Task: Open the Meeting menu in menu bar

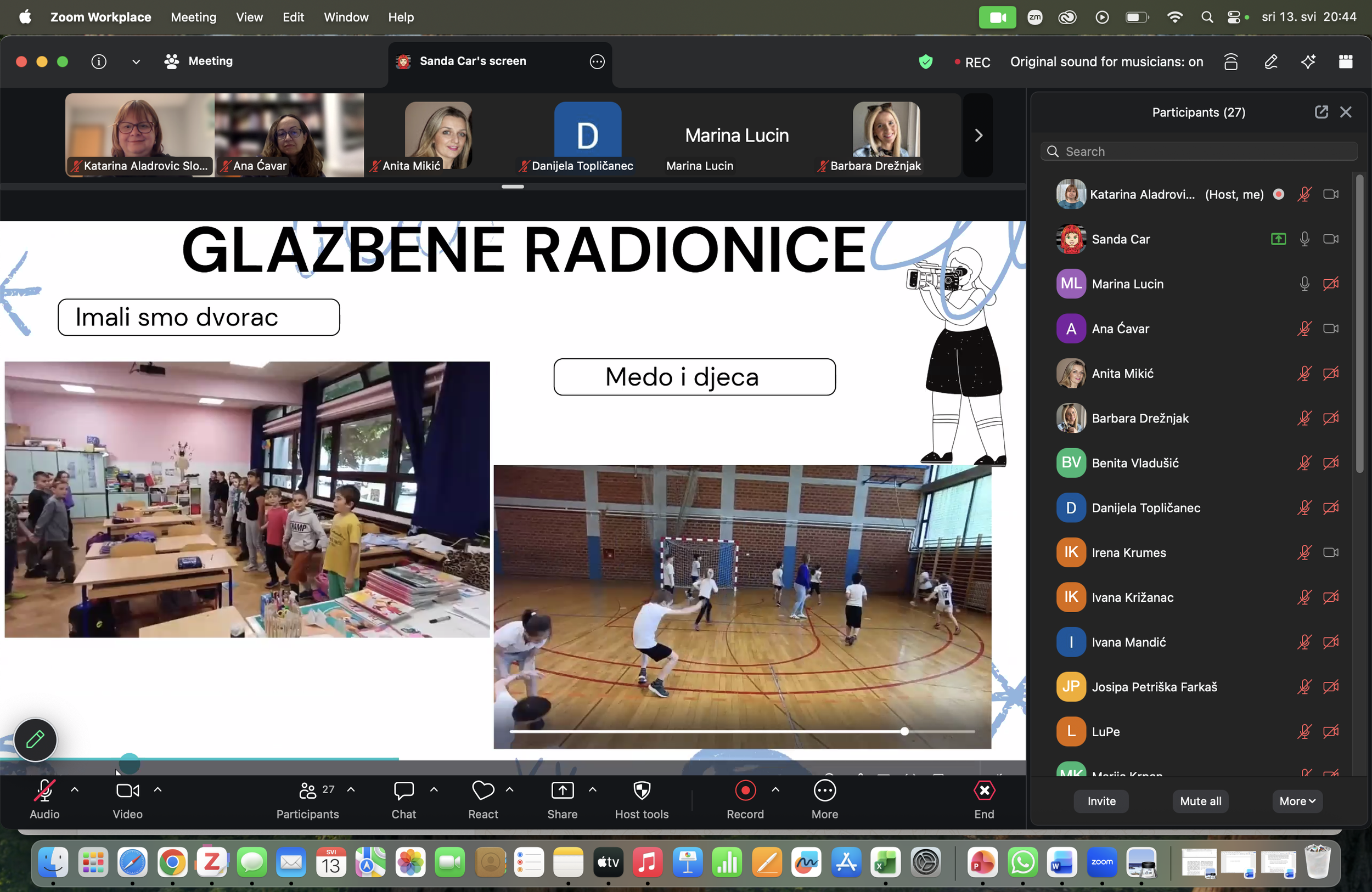Action: (194, 18)
